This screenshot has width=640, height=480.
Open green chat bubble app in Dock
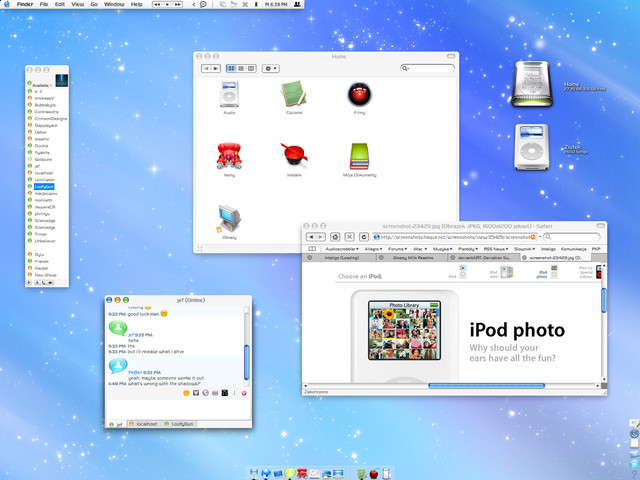point(290,473)
